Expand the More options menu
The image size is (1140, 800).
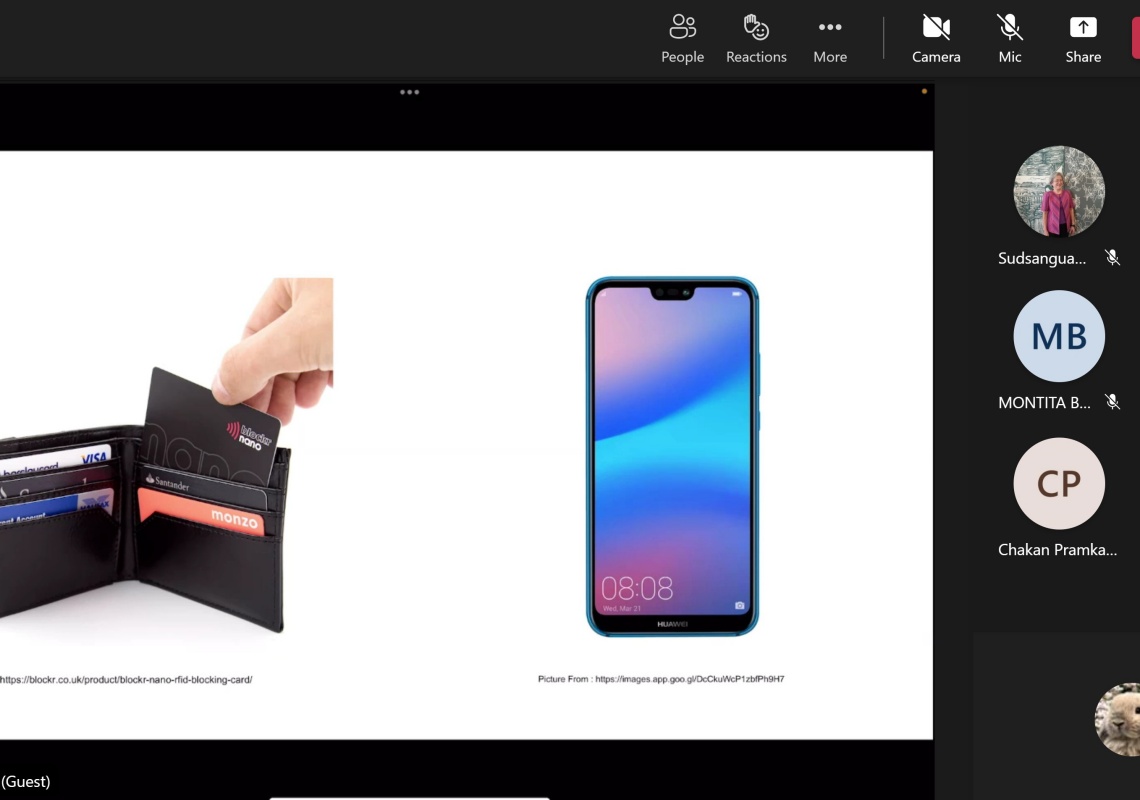pos(830,39)
